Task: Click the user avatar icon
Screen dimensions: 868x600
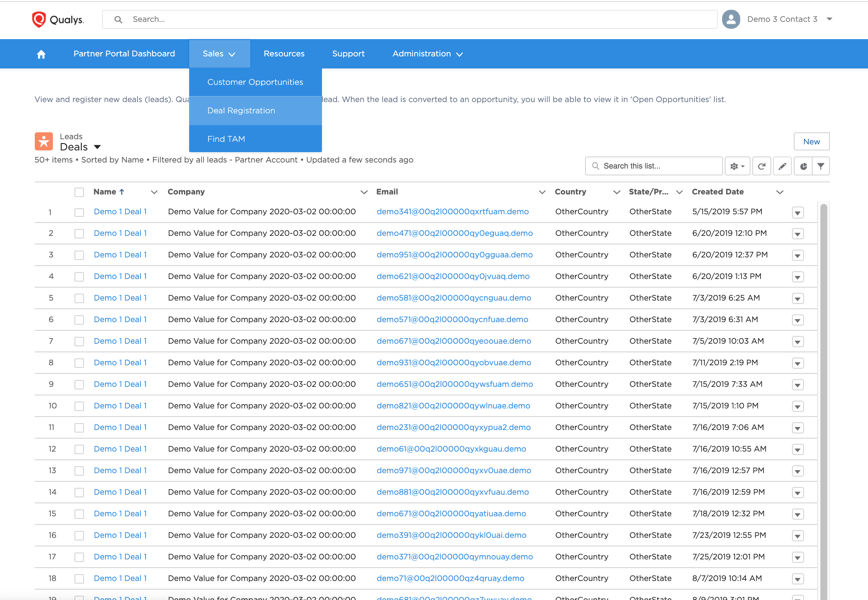Action: [x=731, y=19]
